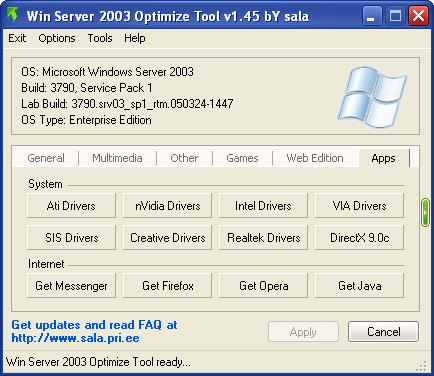Click the VIA Drivers button
Viewport: 434px width, 376px height.
click(x=359, y=206)
